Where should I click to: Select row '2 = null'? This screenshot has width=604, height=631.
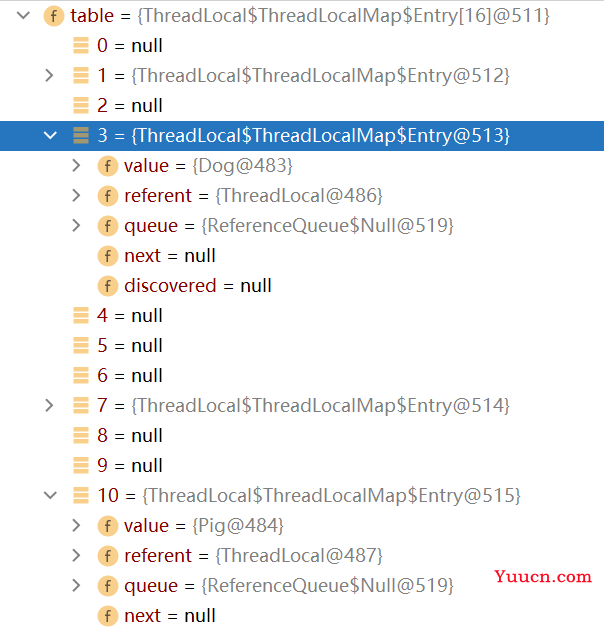[302, 105]
